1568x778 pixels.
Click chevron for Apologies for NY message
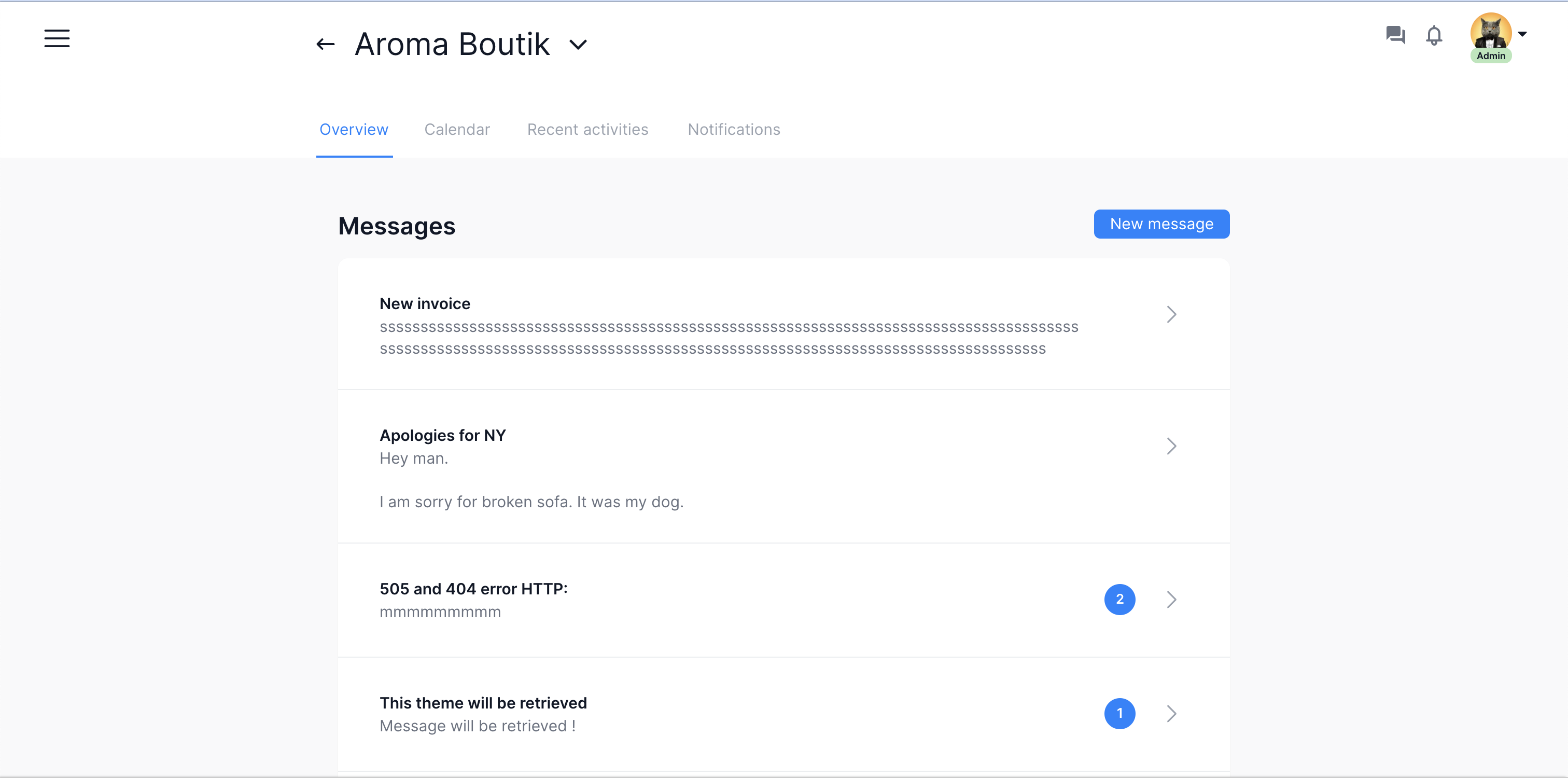pos(1171,446)
